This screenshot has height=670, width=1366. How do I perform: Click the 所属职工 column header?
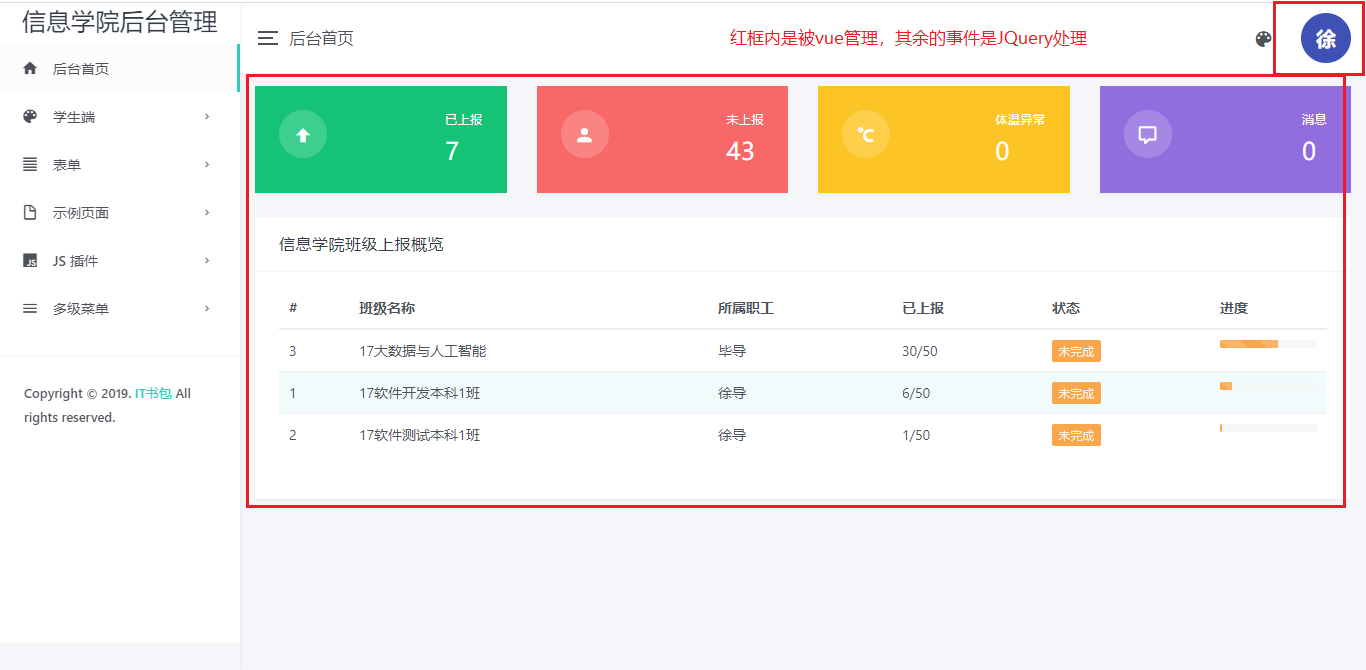click(x=746, y=308)
